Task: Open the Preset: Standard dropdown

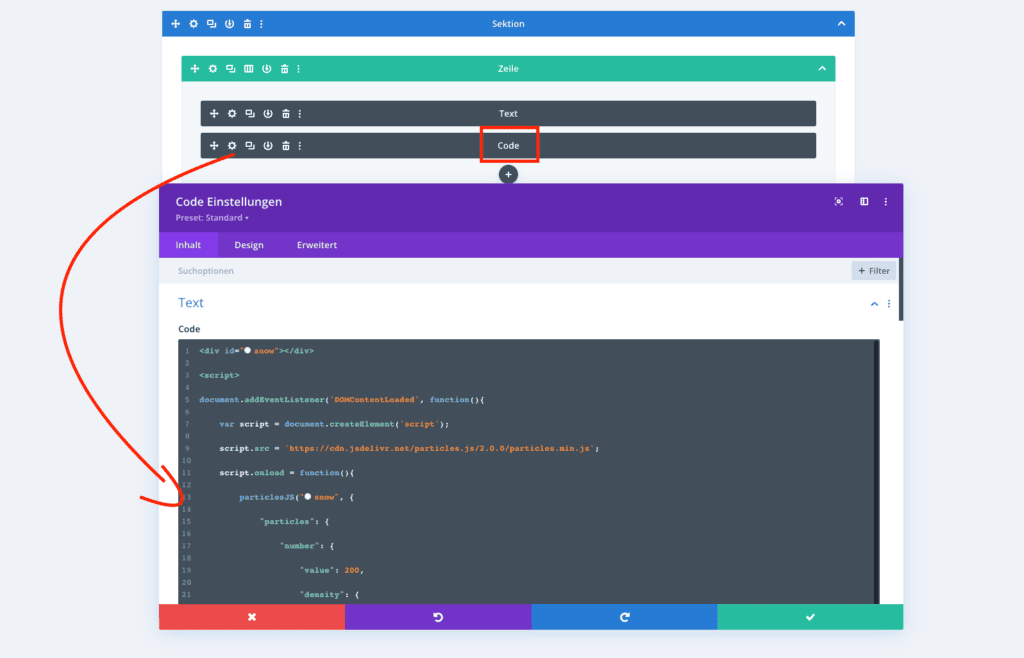Action: [x=212, y=217]
